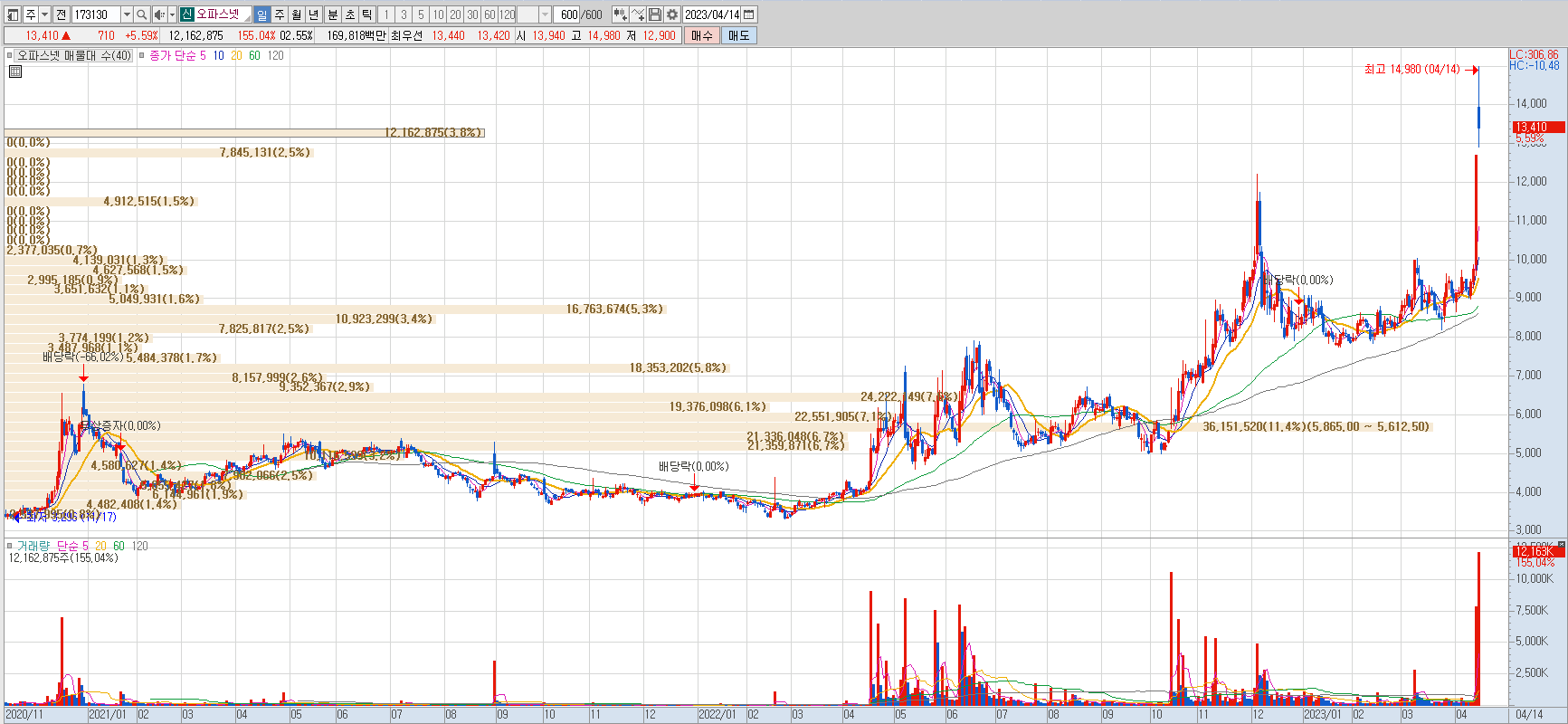Click the '12,162,875(3.8%)' volume profile bar
This screenshot has width=1568, height=724.
244,133
